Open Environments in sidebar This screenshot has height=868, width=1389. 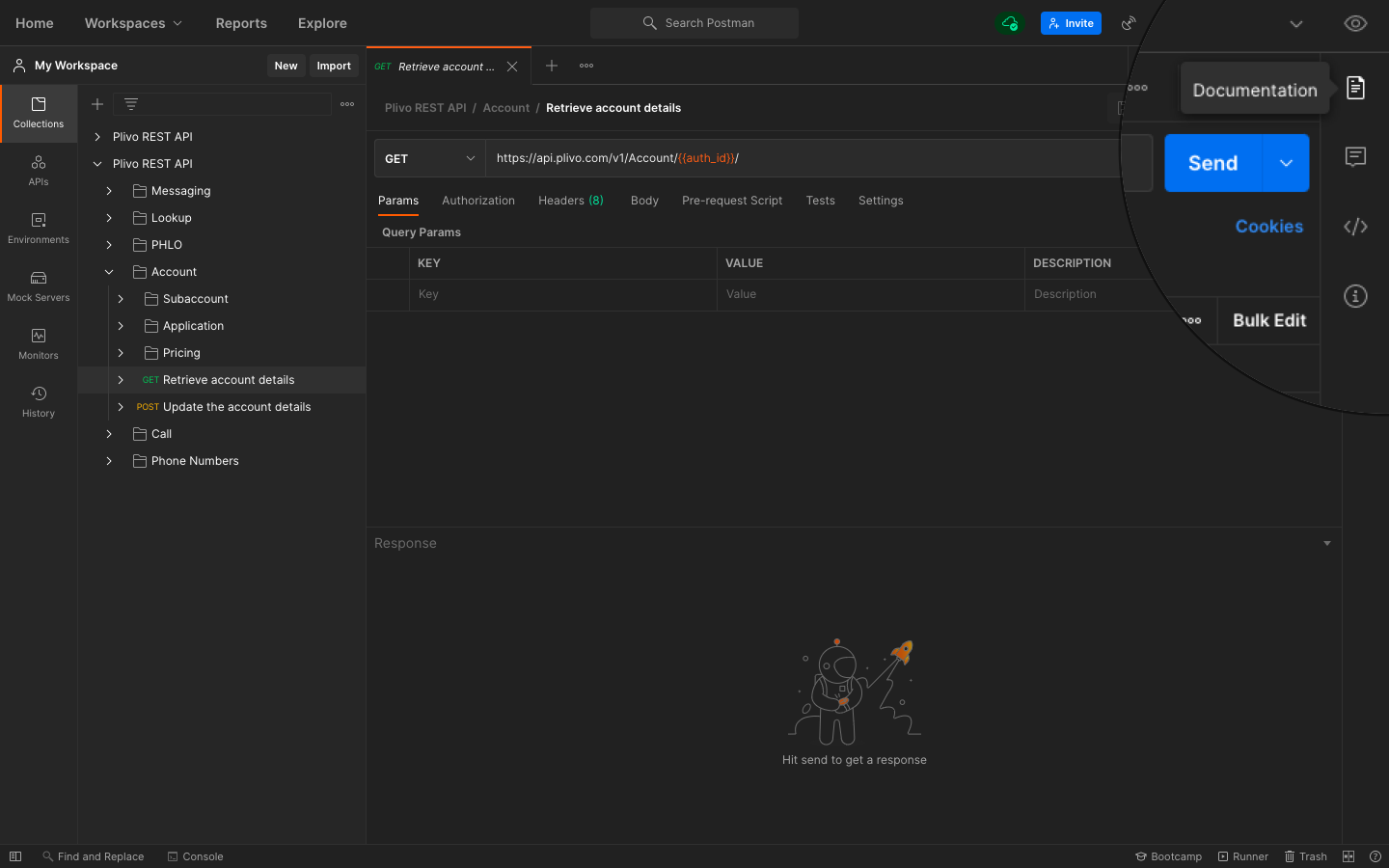[39, 228]
